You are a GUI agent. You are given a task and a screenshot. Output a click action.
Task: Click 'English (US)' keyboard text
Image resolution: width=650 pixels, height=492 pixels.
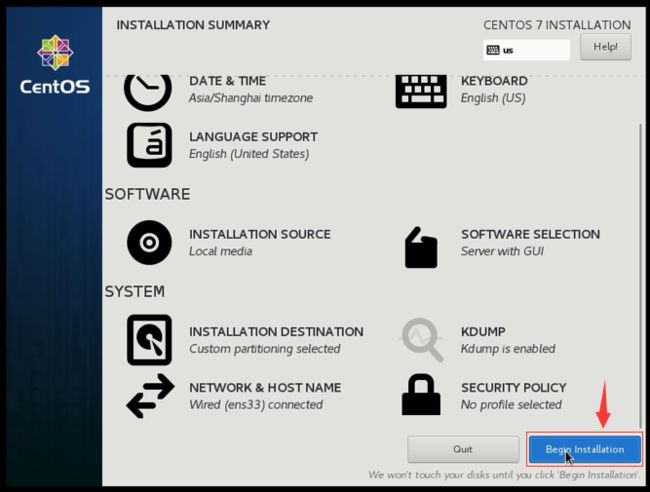point(493,98)
